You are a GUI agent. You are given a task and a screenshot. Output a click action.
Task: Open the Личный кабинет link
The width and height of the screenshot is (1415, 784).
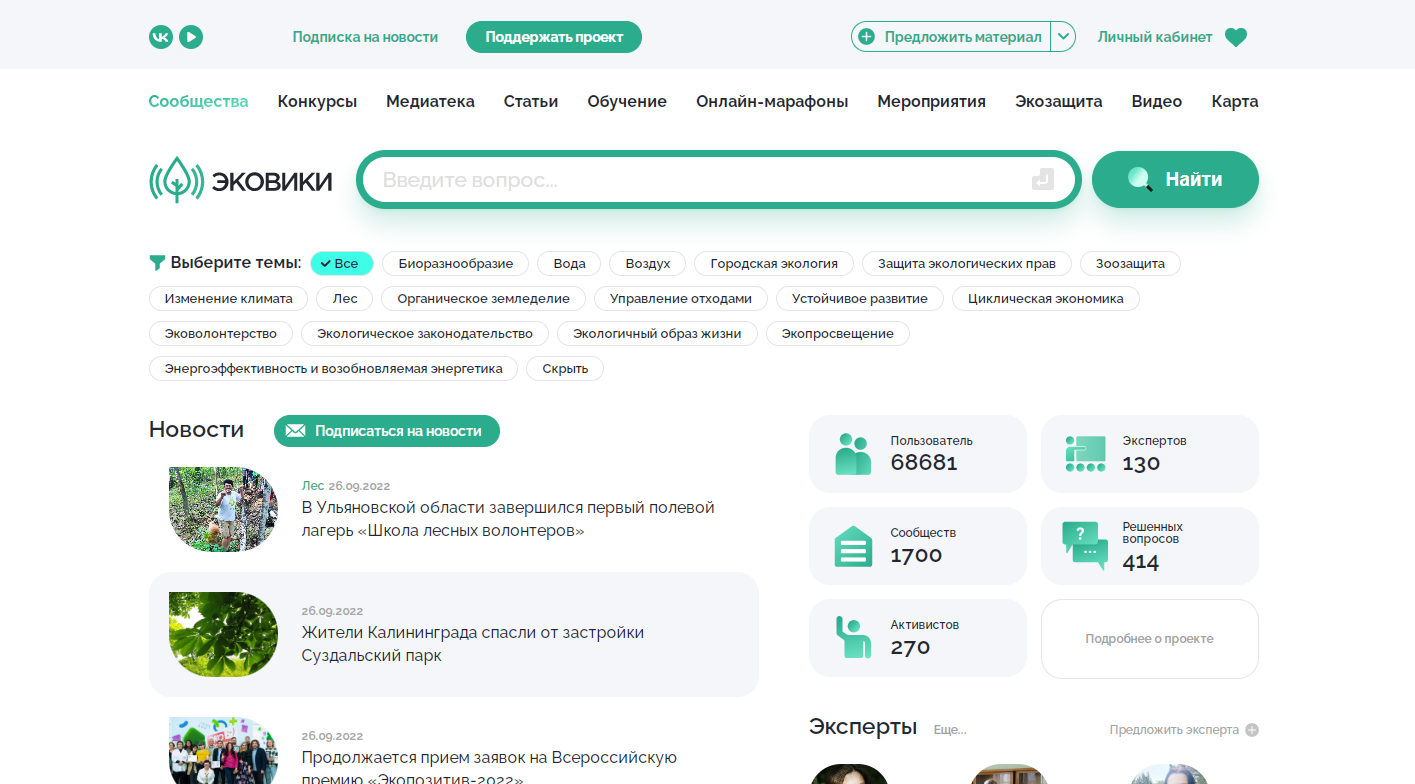tap(1155, 37)
